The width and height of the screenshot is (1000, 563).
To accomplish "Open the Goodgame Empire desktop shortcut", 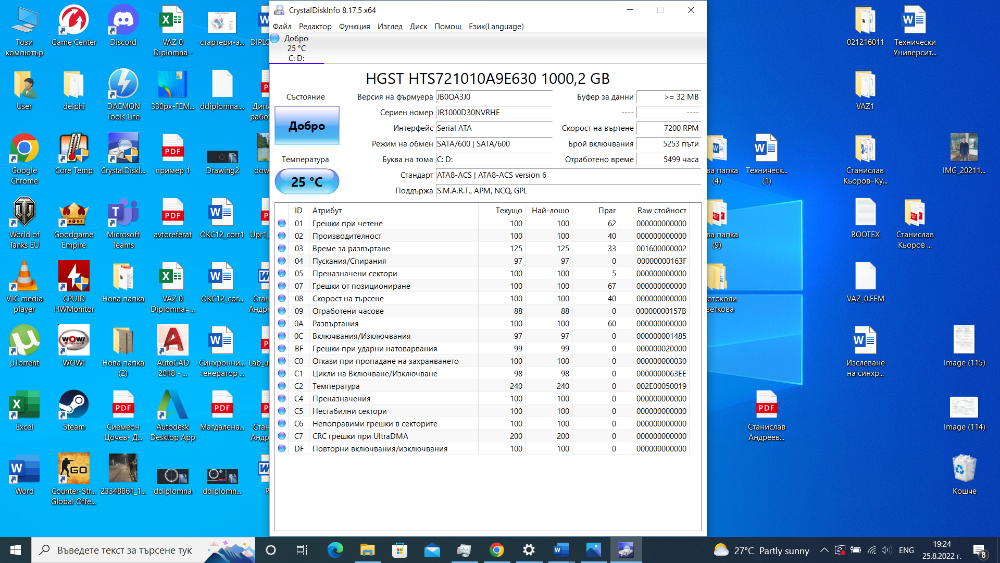I will click(74, 223).
